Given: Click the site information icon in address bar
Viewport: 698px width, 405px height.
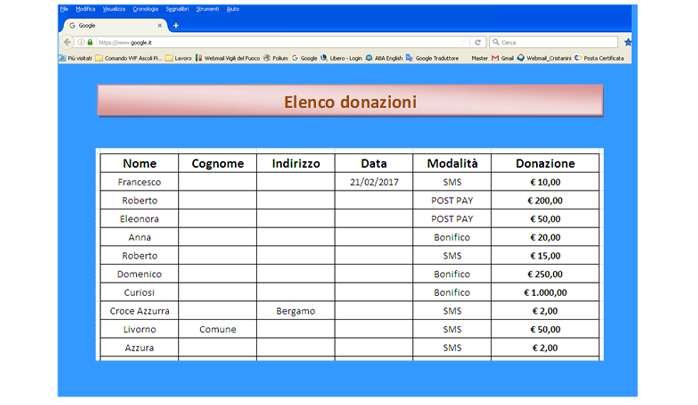Looking at the screenshot, I should coord(81,42).
